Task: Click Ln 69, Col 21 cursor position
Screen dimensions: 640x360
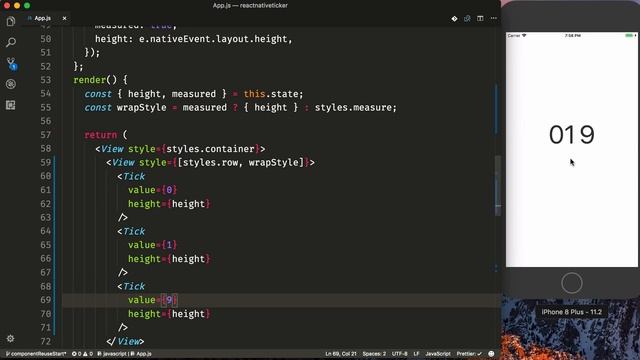Action: click(340, 354)
